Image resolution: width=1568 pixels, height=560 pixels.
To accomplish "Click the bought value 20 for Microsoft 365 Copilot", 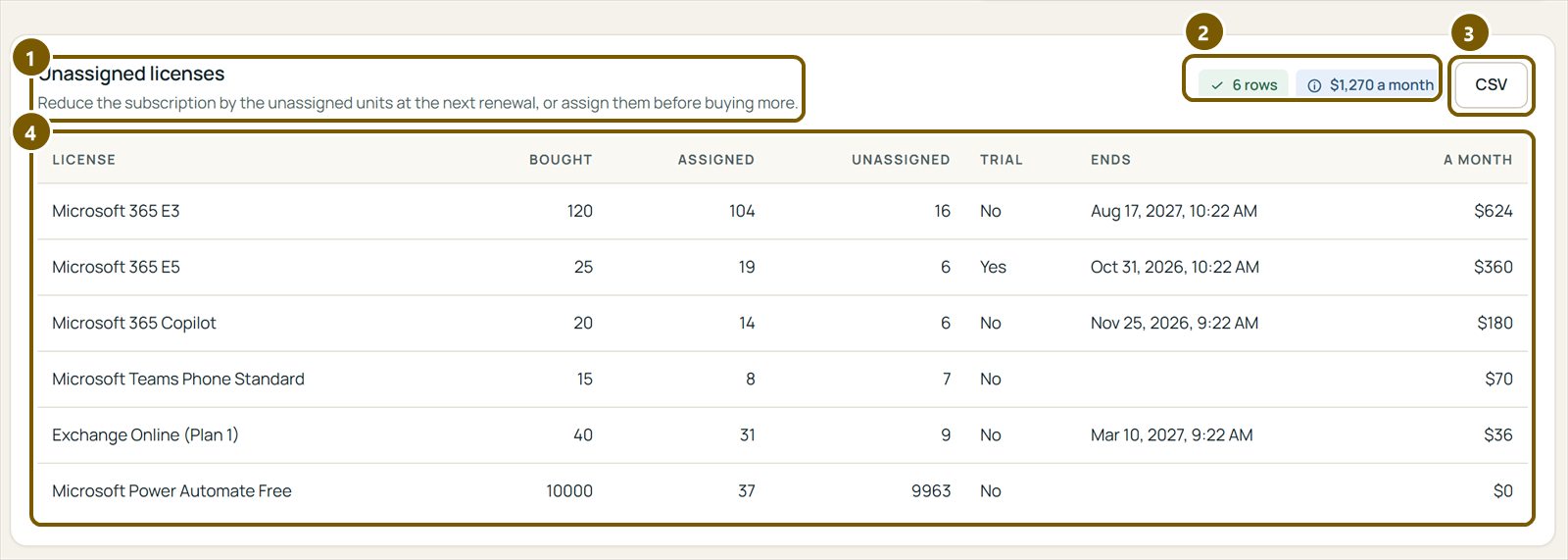I will click(583, 323).
